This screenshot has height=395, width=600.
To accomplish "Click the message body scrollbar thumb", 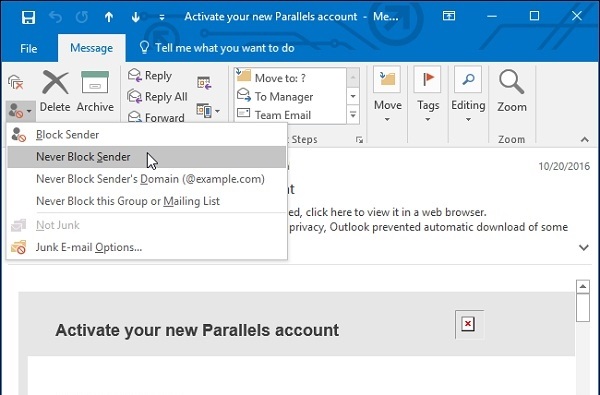I will [x=583, y=308].
